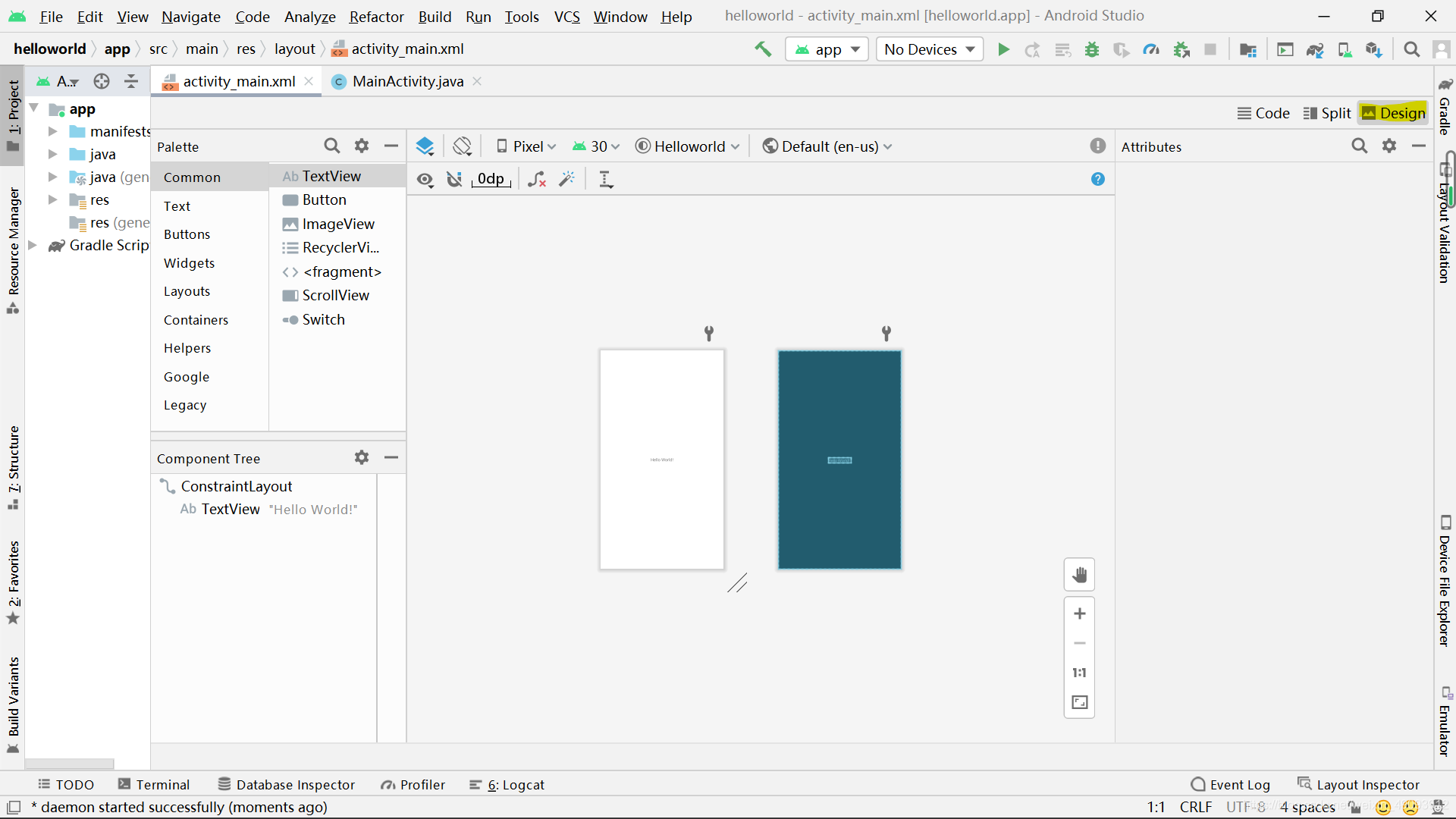The image size is (1456, 819).
Task: Open the Event Log panel
Action: [1230, 785]
